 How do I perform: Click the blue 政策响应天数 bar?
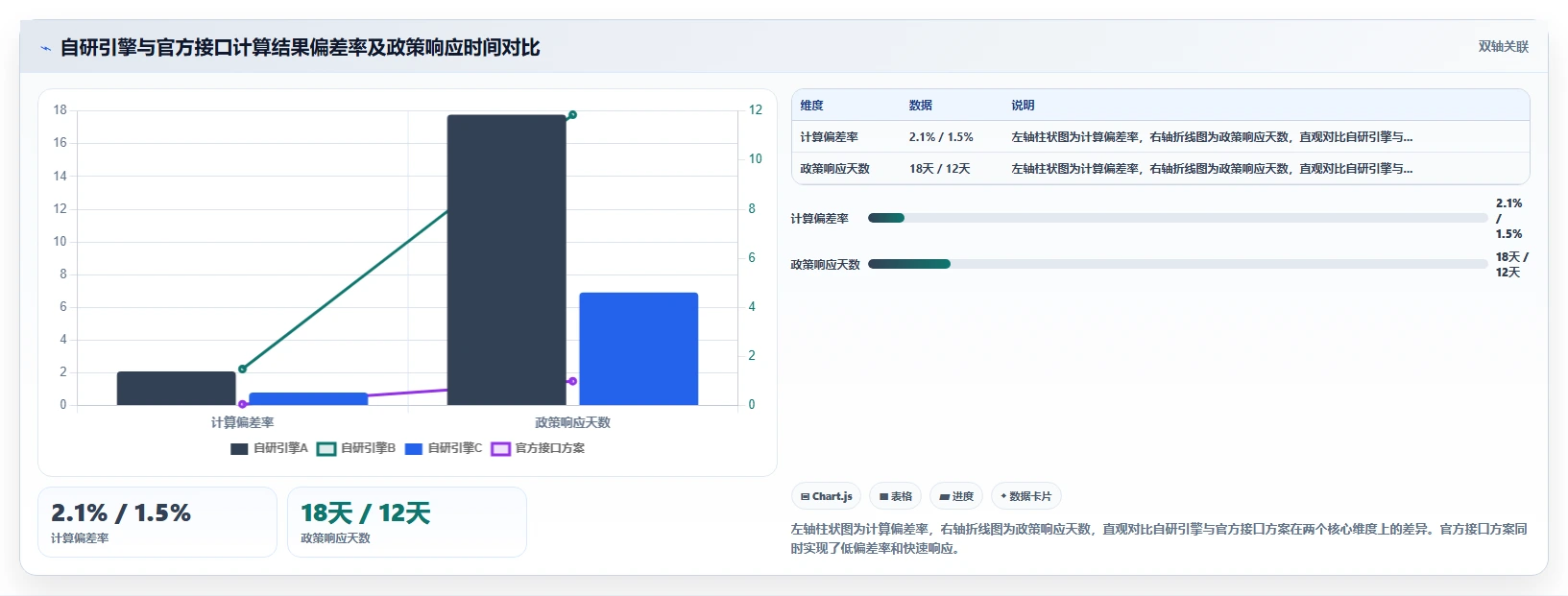click(x=639, y=348)
